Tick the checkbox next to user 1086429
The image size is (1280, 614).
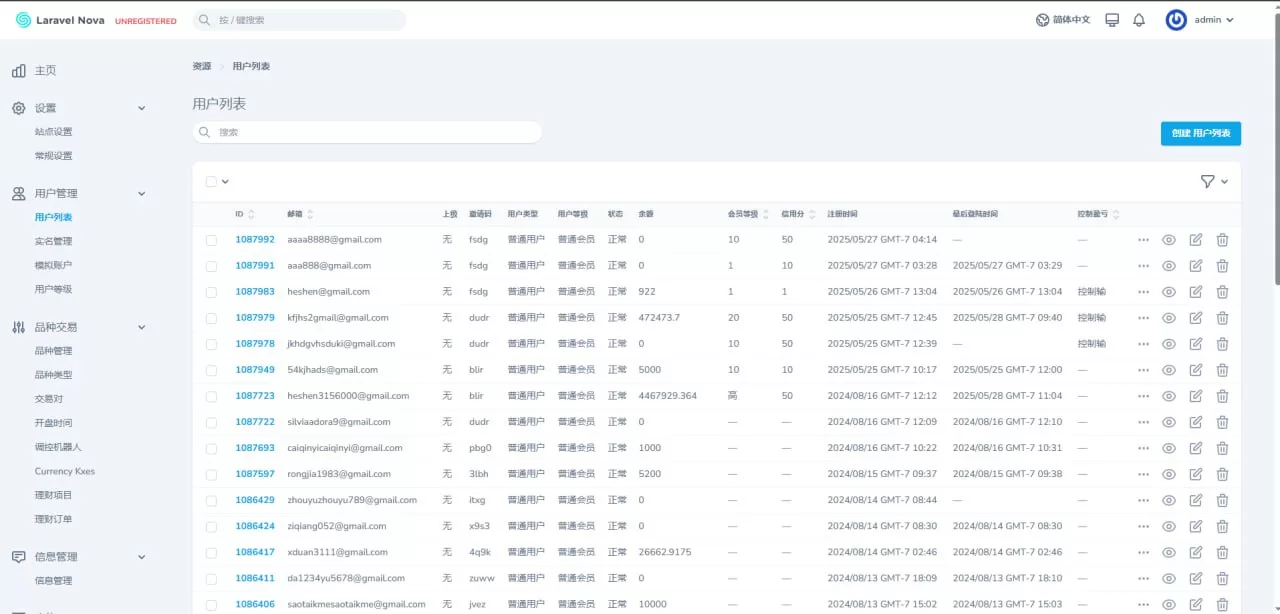click(x=211, y=500)
